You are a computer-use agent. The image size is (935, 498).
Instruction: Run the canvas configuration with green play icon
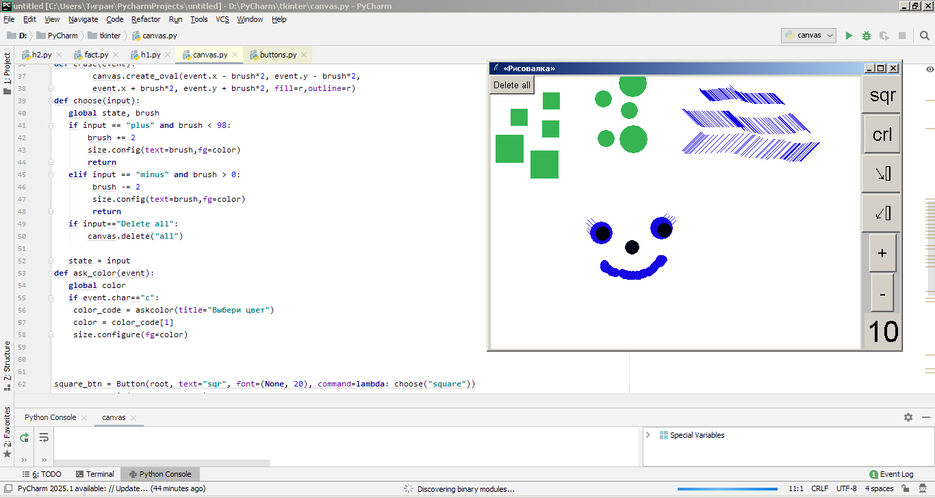coord(849,36)
